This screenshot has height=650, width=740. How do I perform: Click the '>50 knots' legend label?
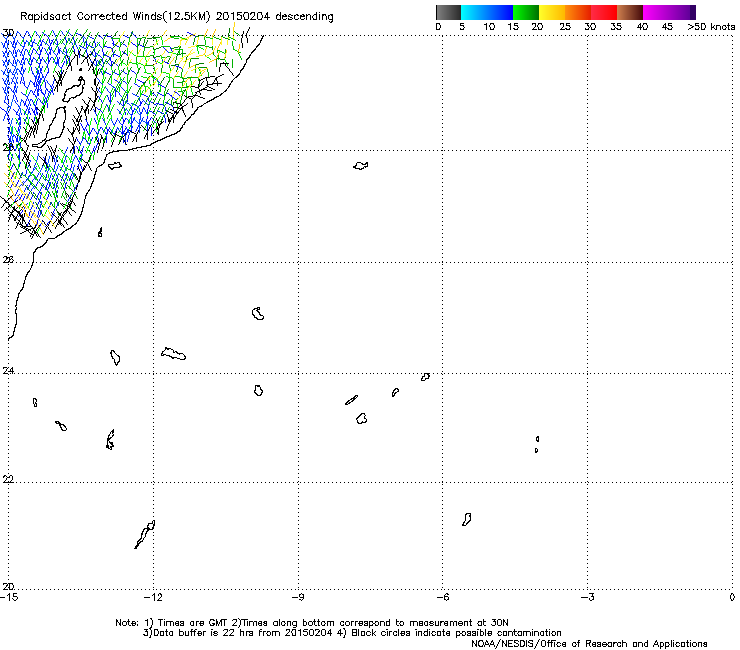[711, 27]
